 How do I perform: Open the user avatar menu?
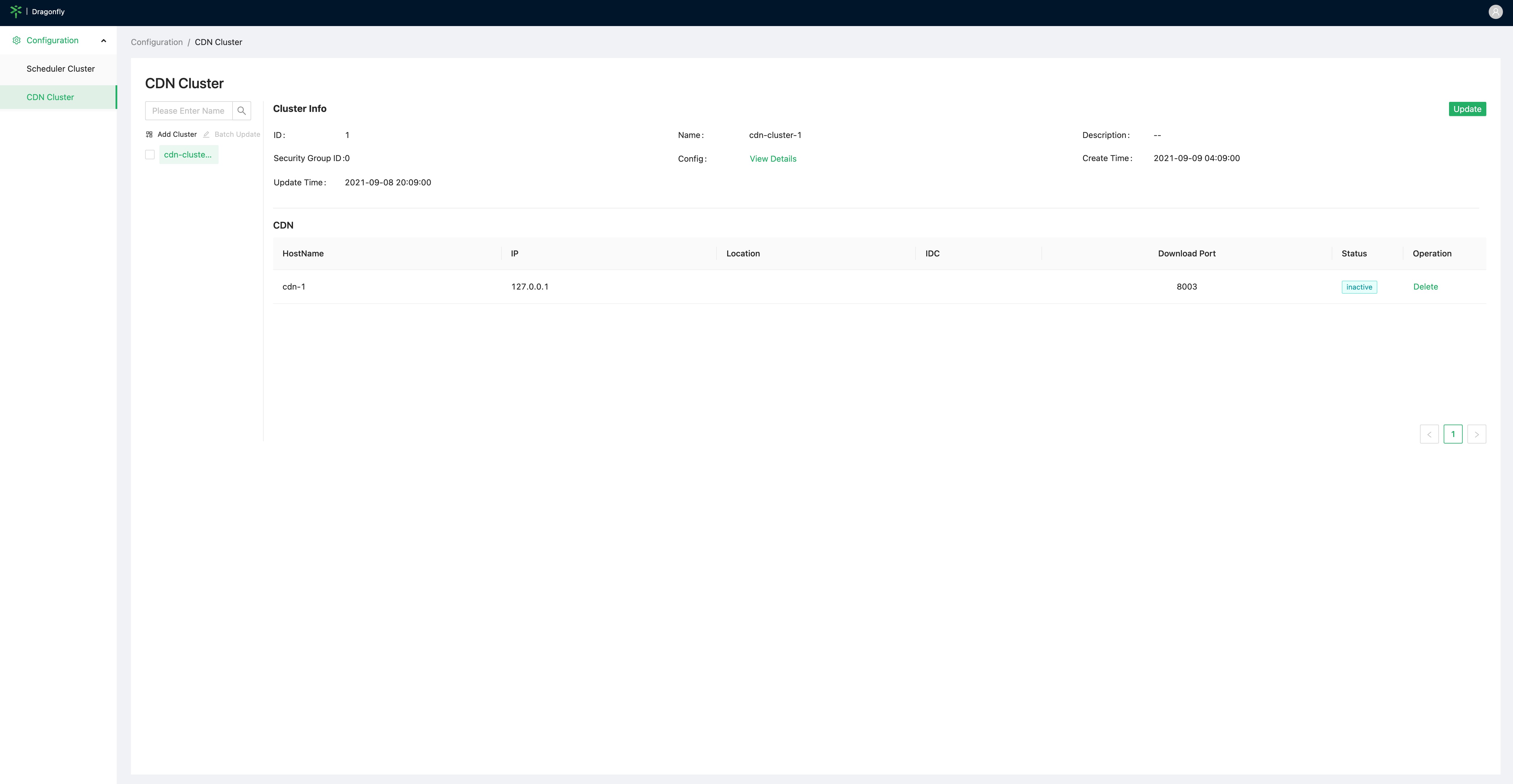pos(1496,12)
